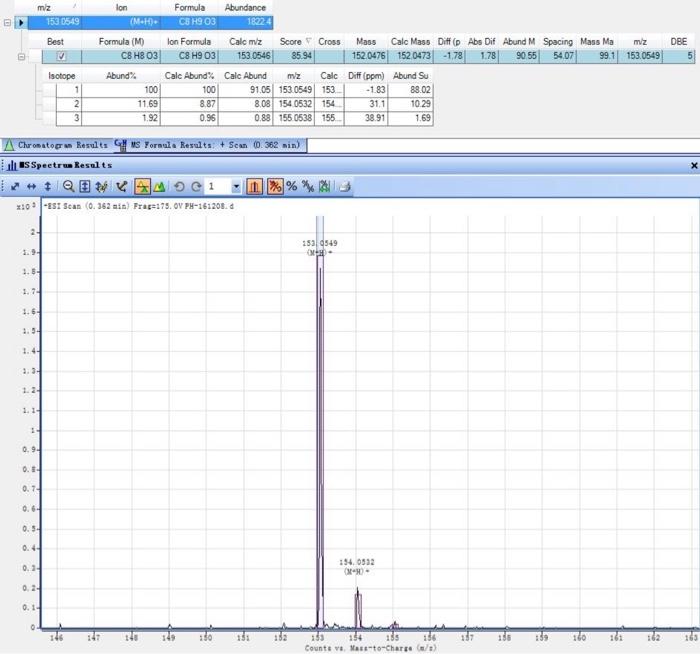Screen dimensions: 700x654
Task: Click the Calc Mass column header
Action: pyautogui.click(x=410, y=42)
